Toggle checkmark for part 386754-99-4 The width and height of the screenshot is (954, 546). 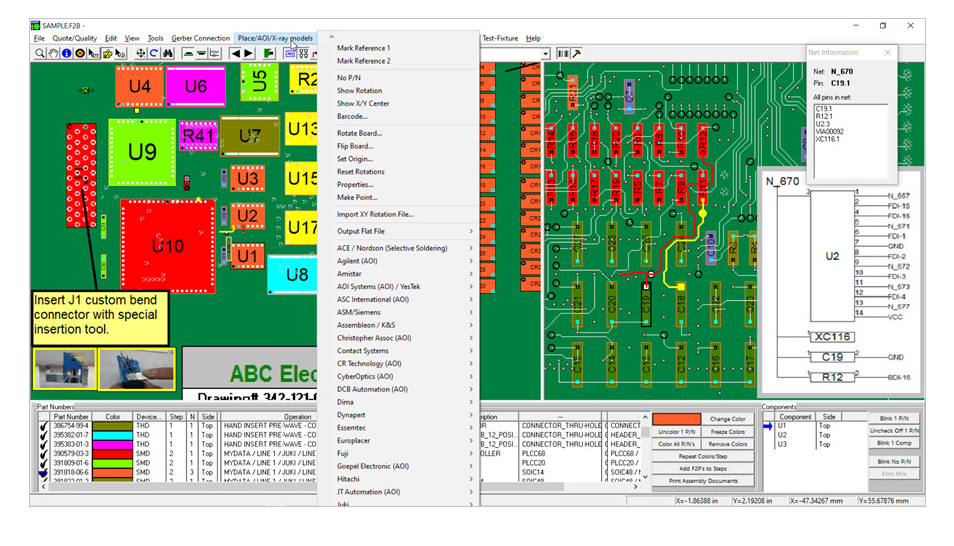(x=42, y=426)
